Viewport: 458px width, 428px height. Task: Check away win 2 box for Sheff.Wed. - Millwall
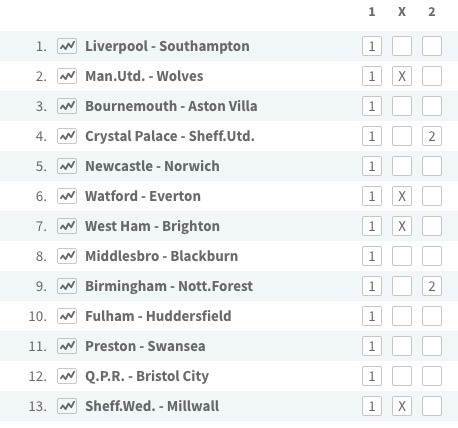coord(432,406)
